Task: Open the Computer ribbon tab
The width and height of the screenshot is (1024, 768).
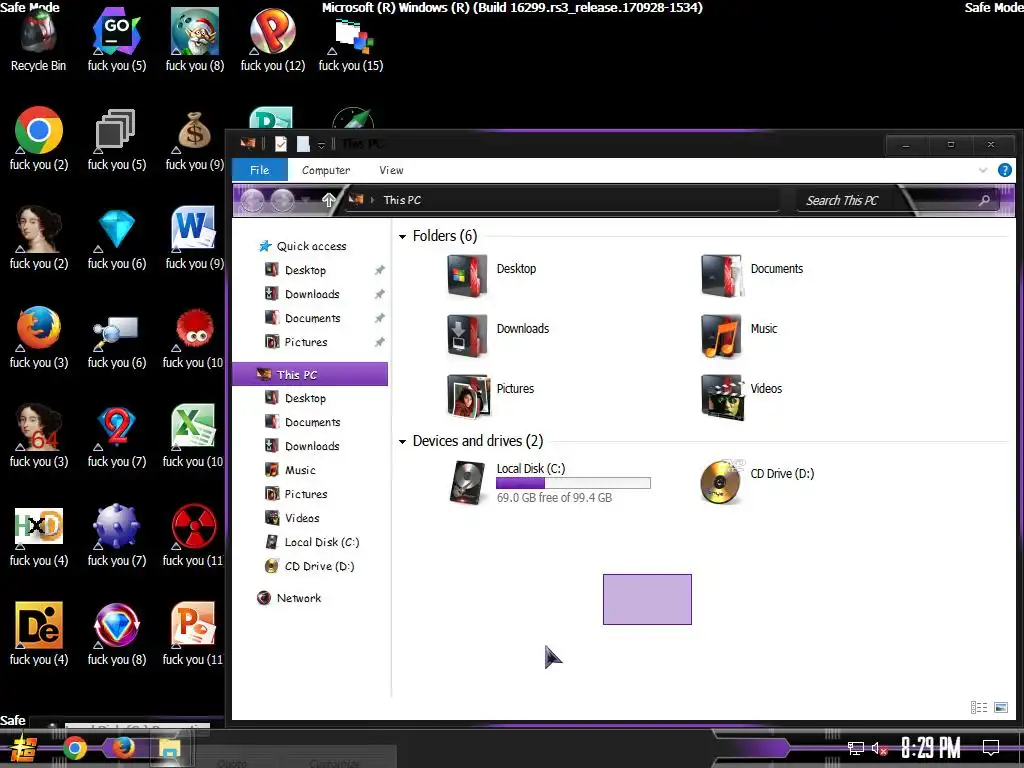Action: [x=326, y=170]
